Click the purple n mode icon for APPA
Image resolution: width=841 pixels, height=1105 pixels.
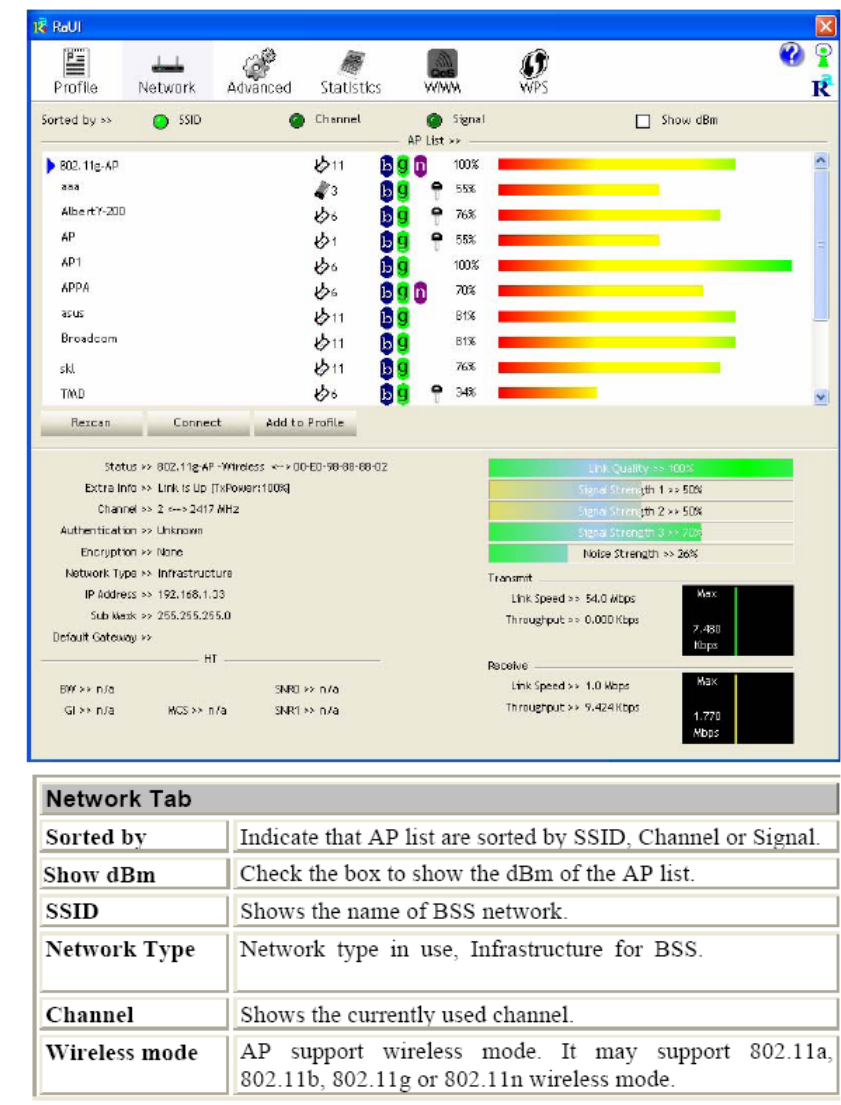pyautogui.click(x=420, y=292)
